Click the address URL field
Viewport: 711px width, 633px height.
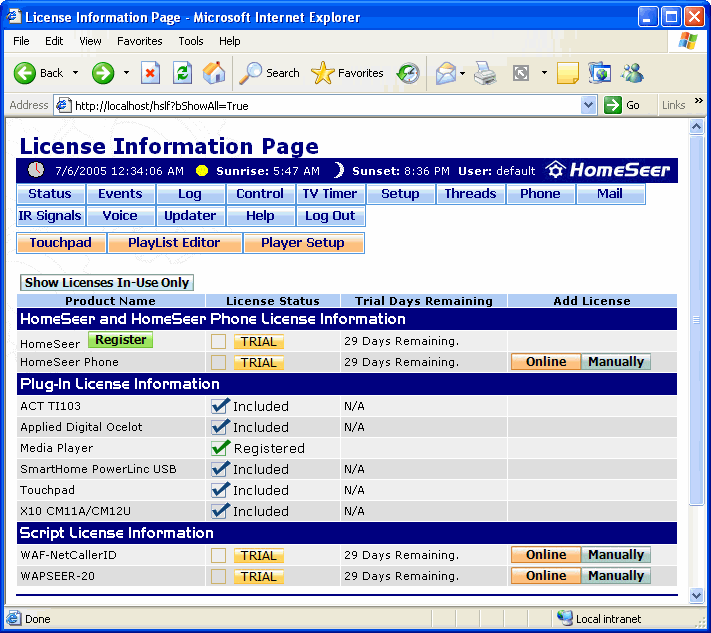(326, 106)
